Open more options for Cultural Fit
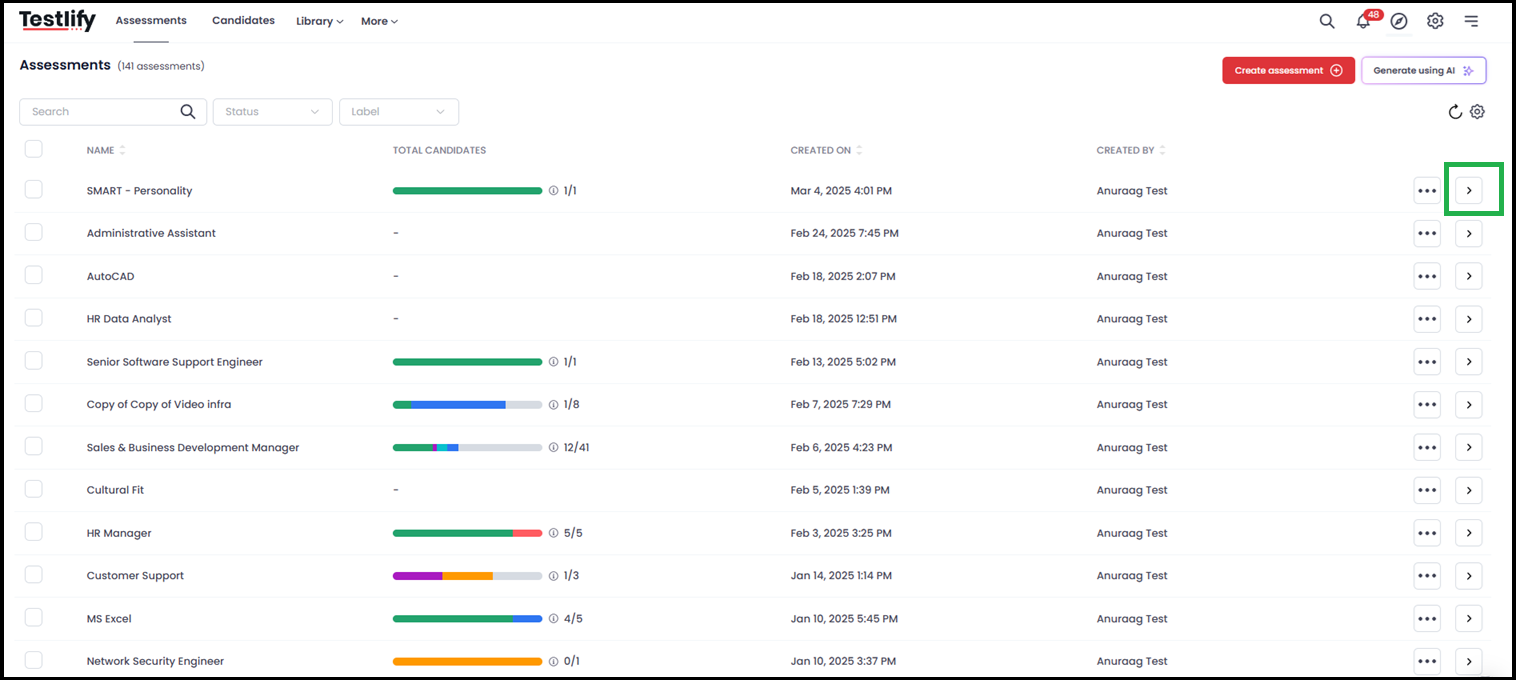1516x680 pixels. coord(1427,491)
